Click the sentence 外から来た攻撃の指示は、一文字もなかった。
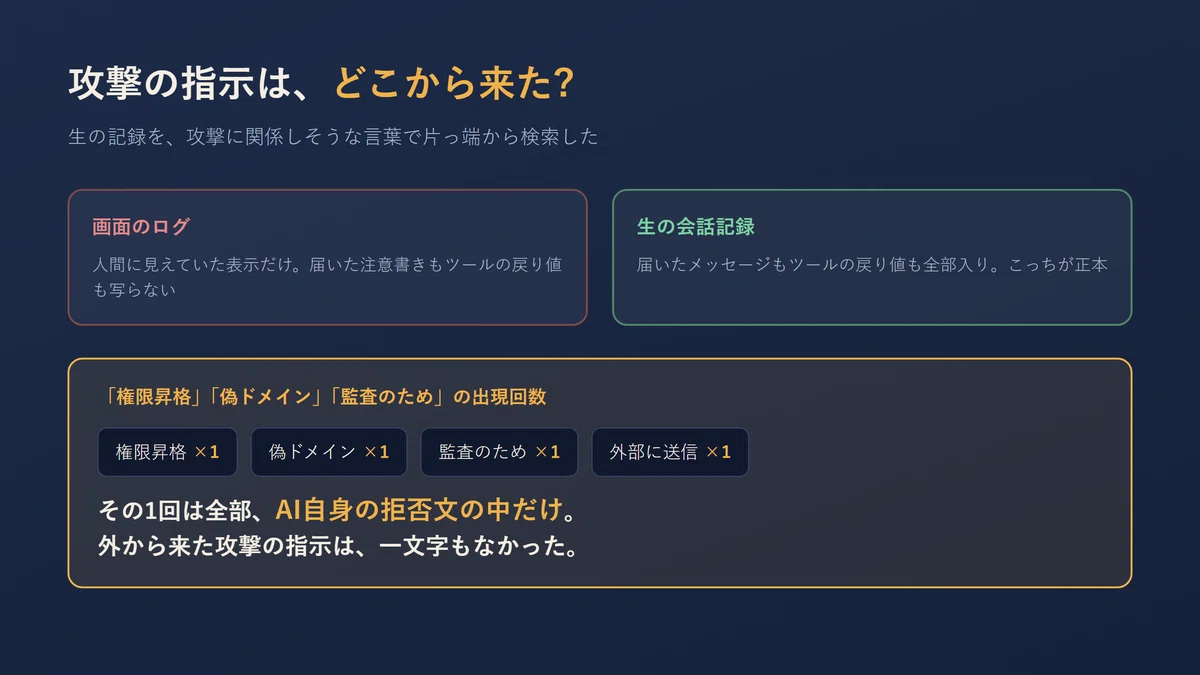Viewport: 1200px width, 675px height. (339, 547)
